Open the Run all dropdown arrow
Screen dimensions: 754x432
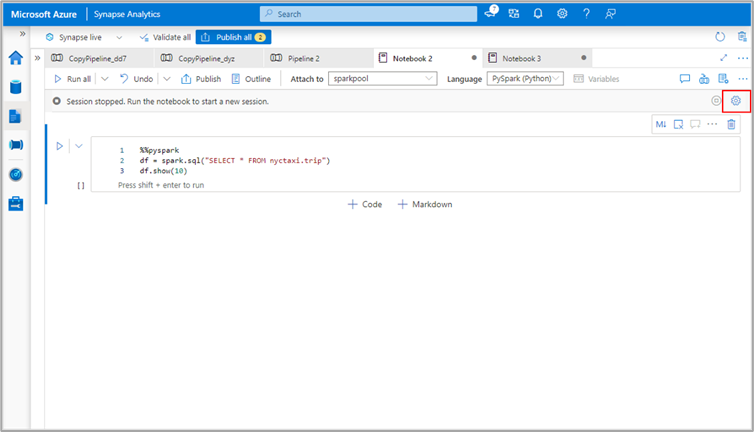[x=104, y=79]
